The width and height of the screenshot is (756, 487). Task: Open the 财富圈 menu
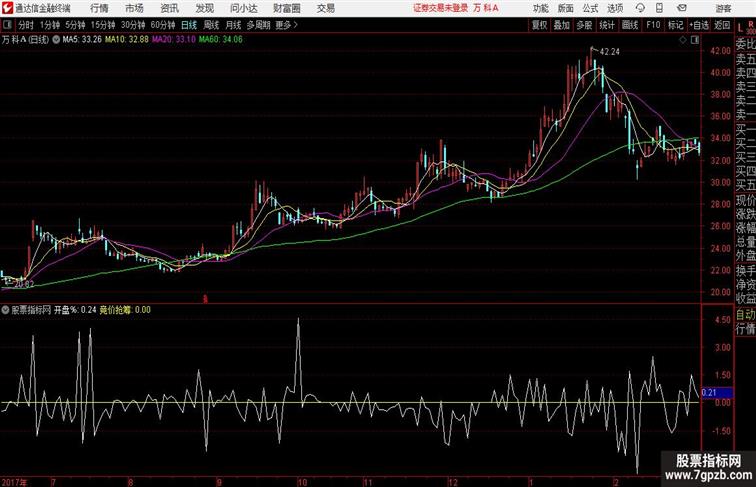[287, 8]
